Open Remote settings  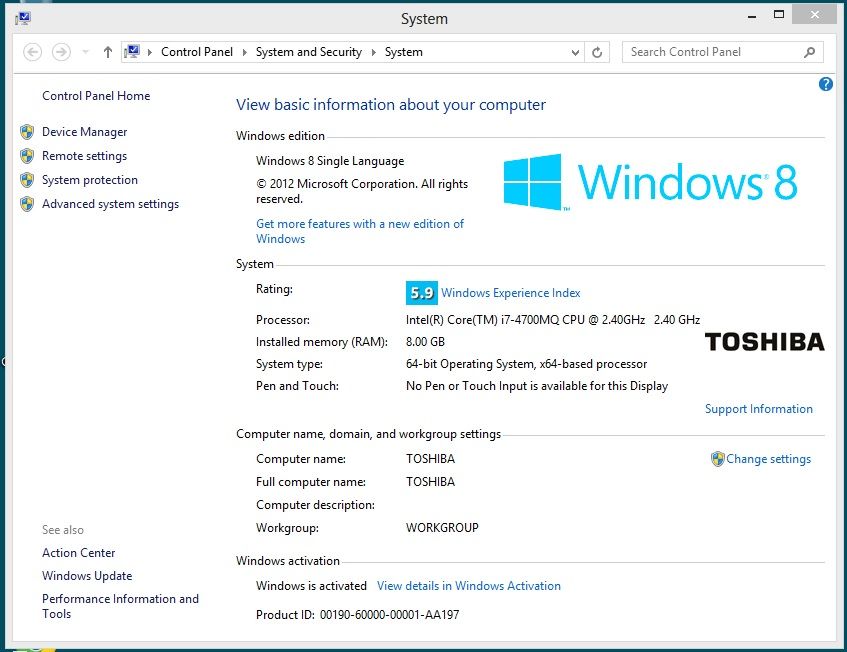pyautogui.click(x=84, y=156)
